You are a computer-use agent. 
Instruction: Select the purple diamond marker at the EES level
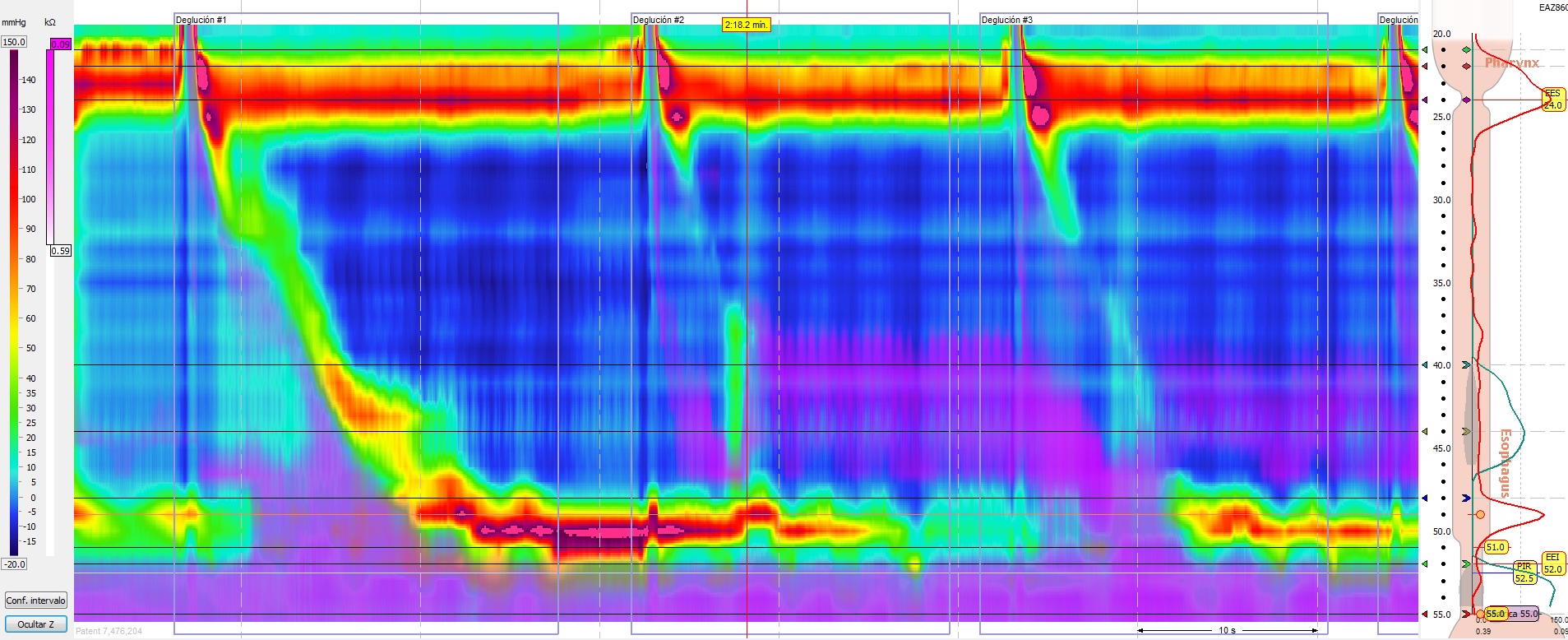[1466, 100]
